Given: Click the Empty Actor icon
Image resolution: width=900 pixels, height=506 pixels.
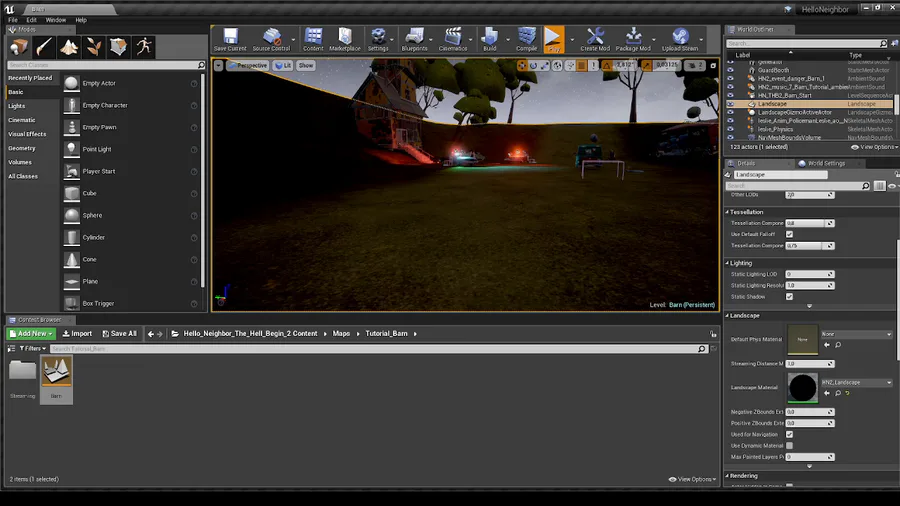Looking at the screenshot, I should (x=71, y=83).
